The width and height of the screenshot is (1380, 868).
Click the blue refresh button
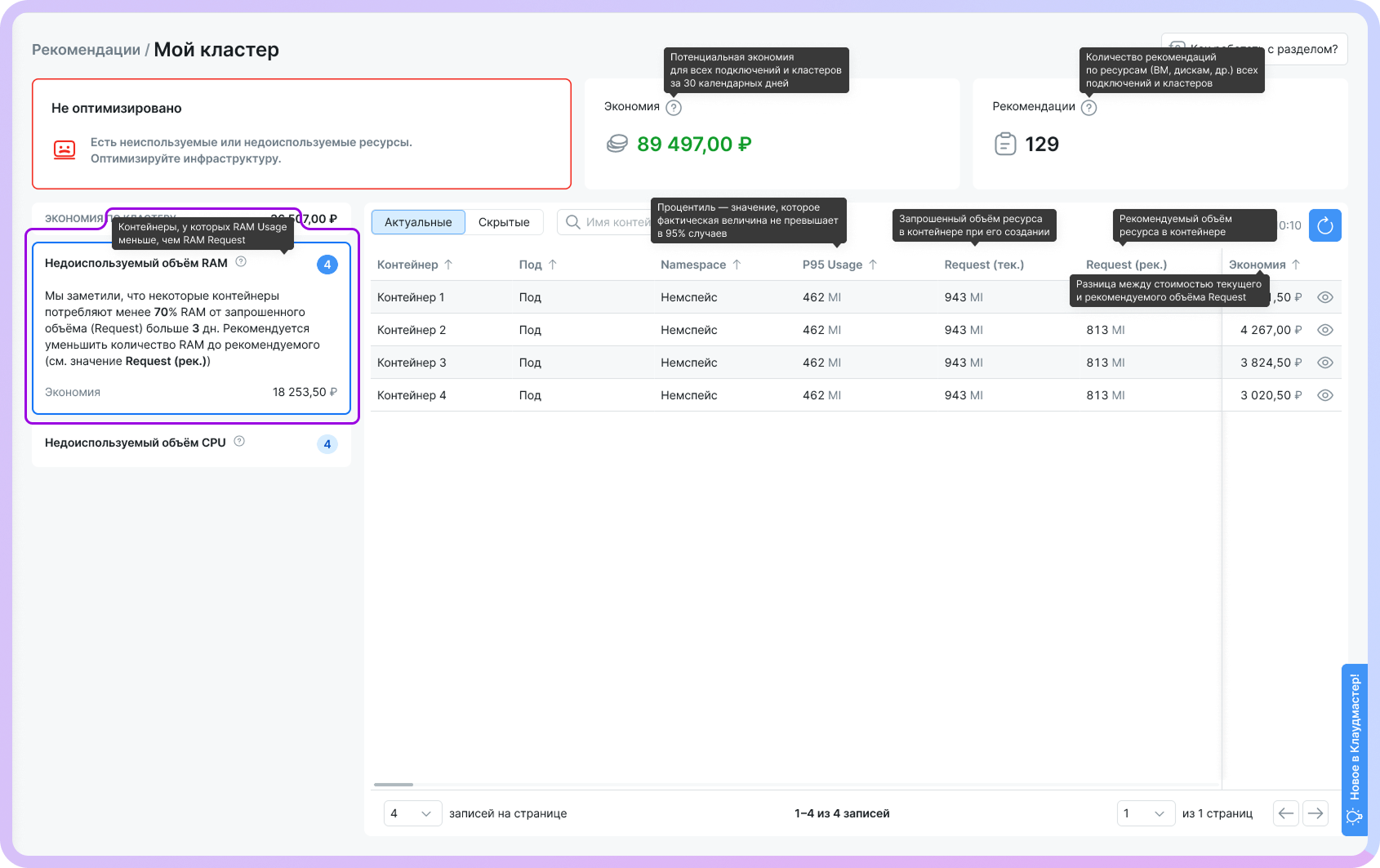pyautogui.click(x=1324, y=225)
